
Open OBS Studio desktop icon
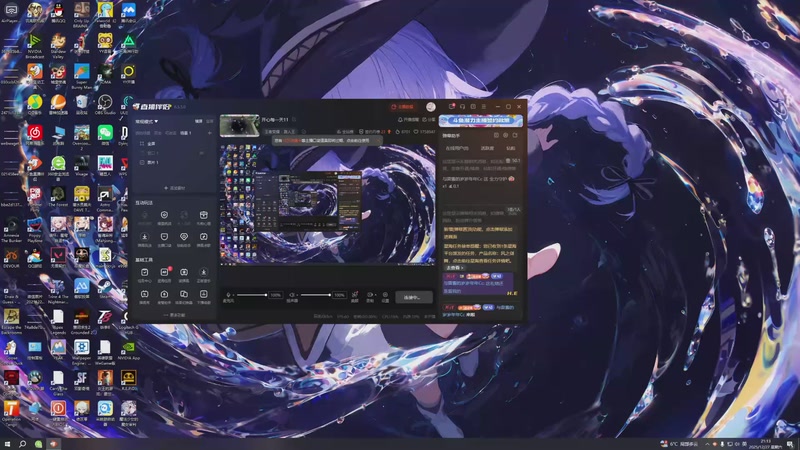[x=105, y=105]
